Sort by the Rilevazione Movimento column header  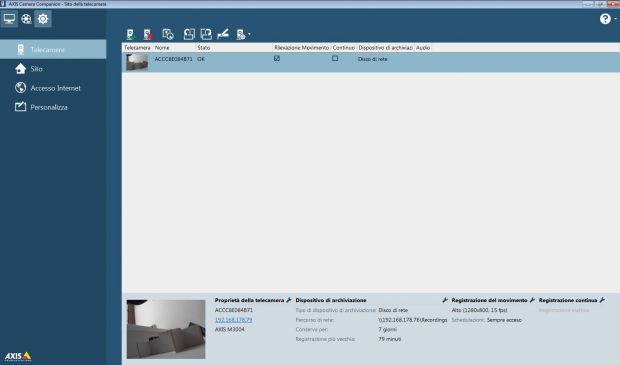(x=302, y=47)
